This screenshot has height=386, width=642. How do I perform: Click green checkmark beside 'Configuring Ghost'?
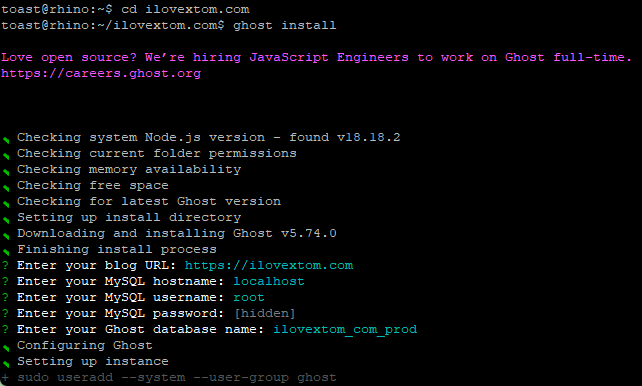coord(6,348)
